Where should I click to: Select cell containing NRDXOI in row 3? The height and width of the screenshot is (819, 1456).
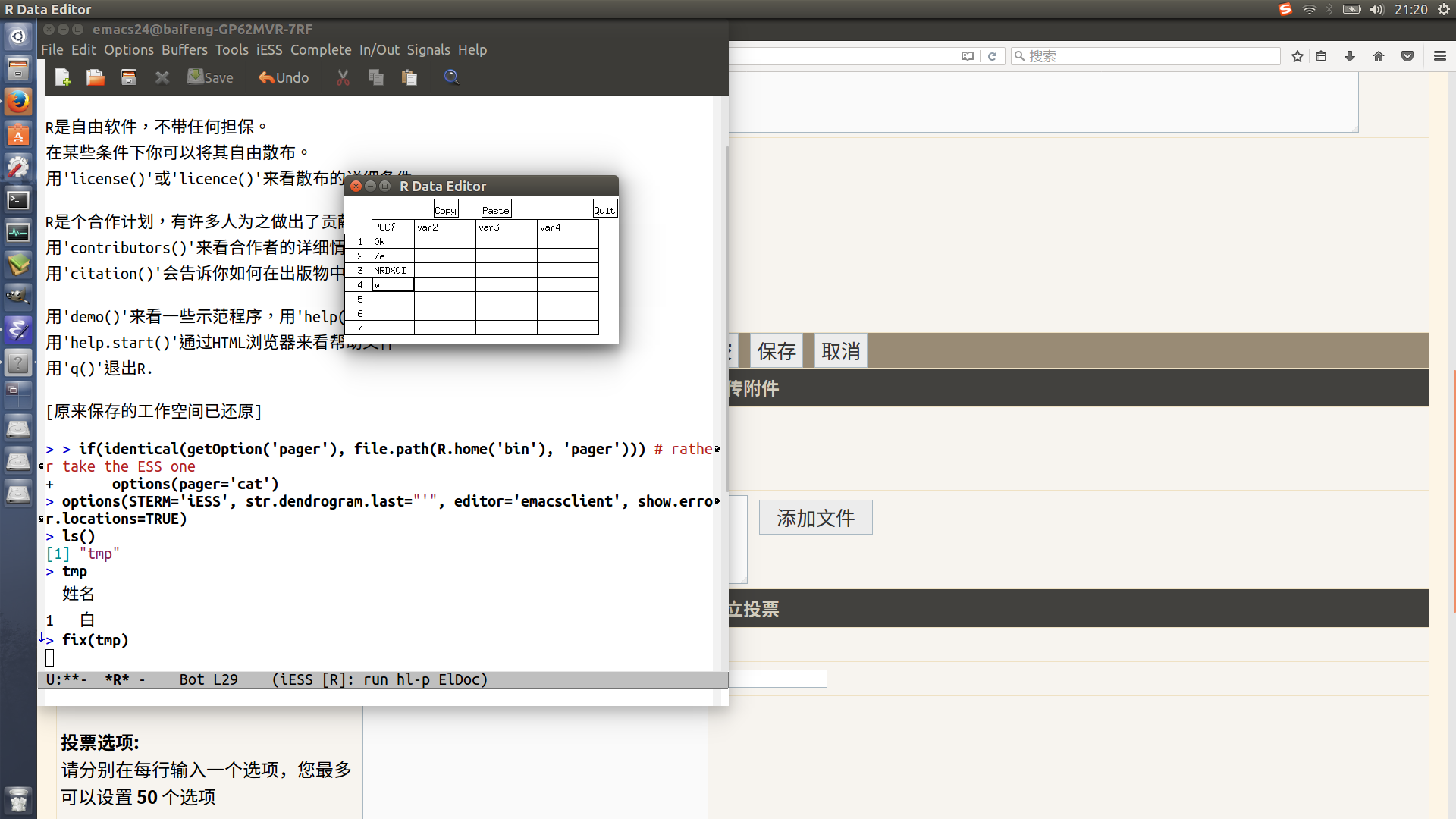click(x=393, y=270)
